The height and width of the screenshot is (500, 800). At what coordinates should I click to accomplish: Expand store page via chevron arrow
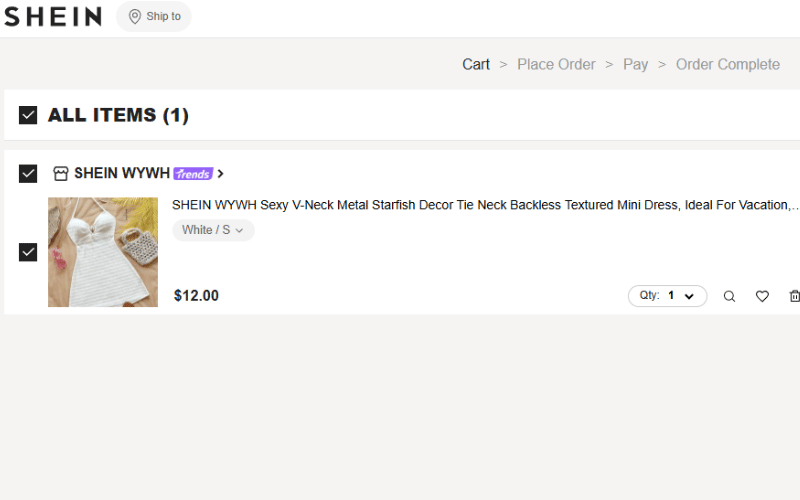pyautogui.click(x=221, y=174)
